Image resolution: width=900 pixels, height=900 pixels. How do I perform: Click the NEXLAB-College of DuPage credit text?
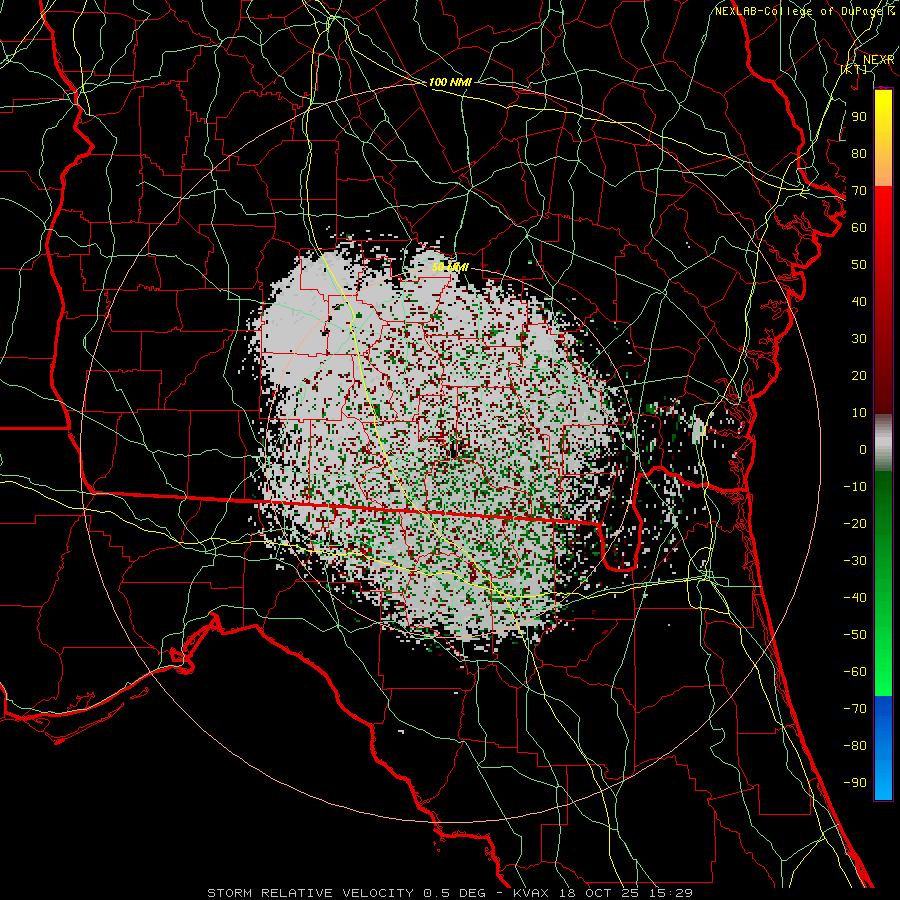pos(800,11)
